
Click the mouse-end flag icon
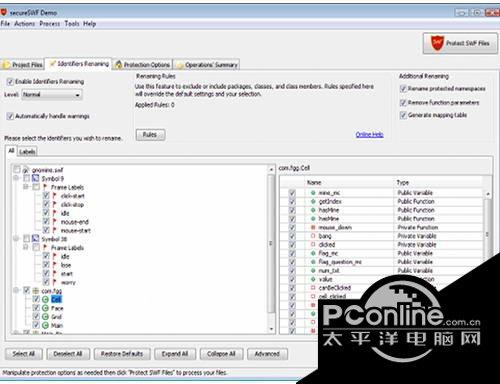[x=55, y=222]
